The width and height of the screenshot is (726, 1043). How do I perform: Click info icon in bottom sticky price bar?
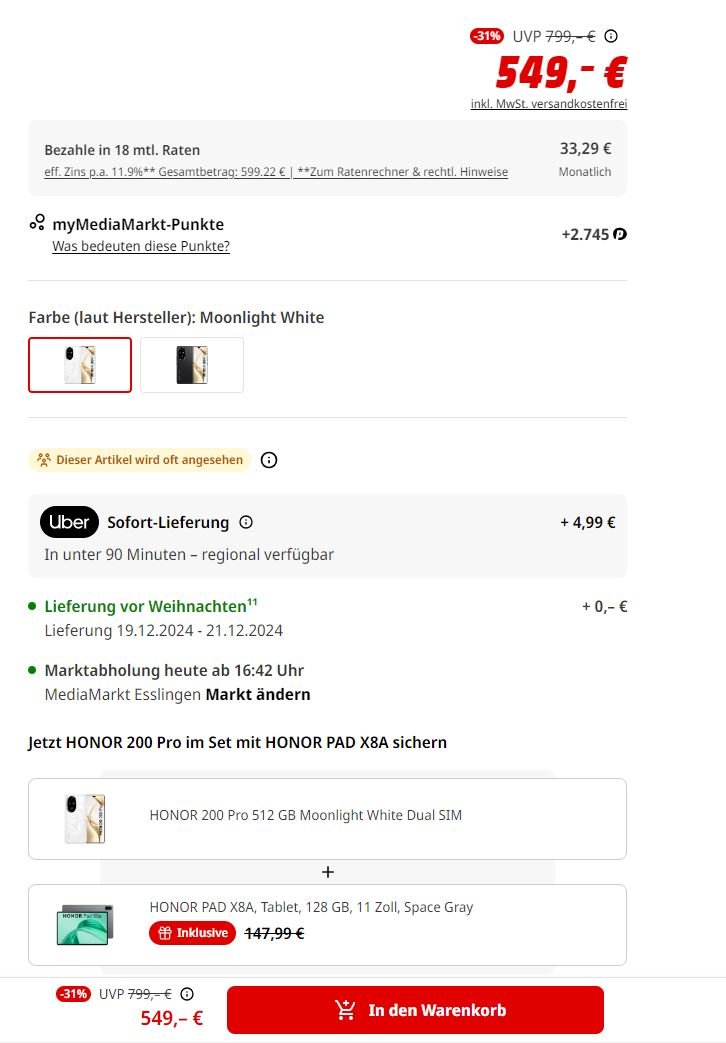coord(187,994)
